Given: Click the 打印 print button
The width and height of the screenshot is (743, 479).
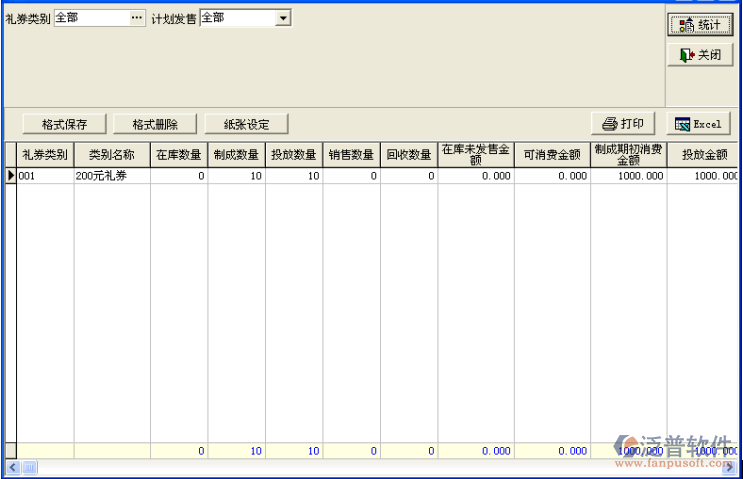Looking at the screenshot, I should tap(623, 124).
